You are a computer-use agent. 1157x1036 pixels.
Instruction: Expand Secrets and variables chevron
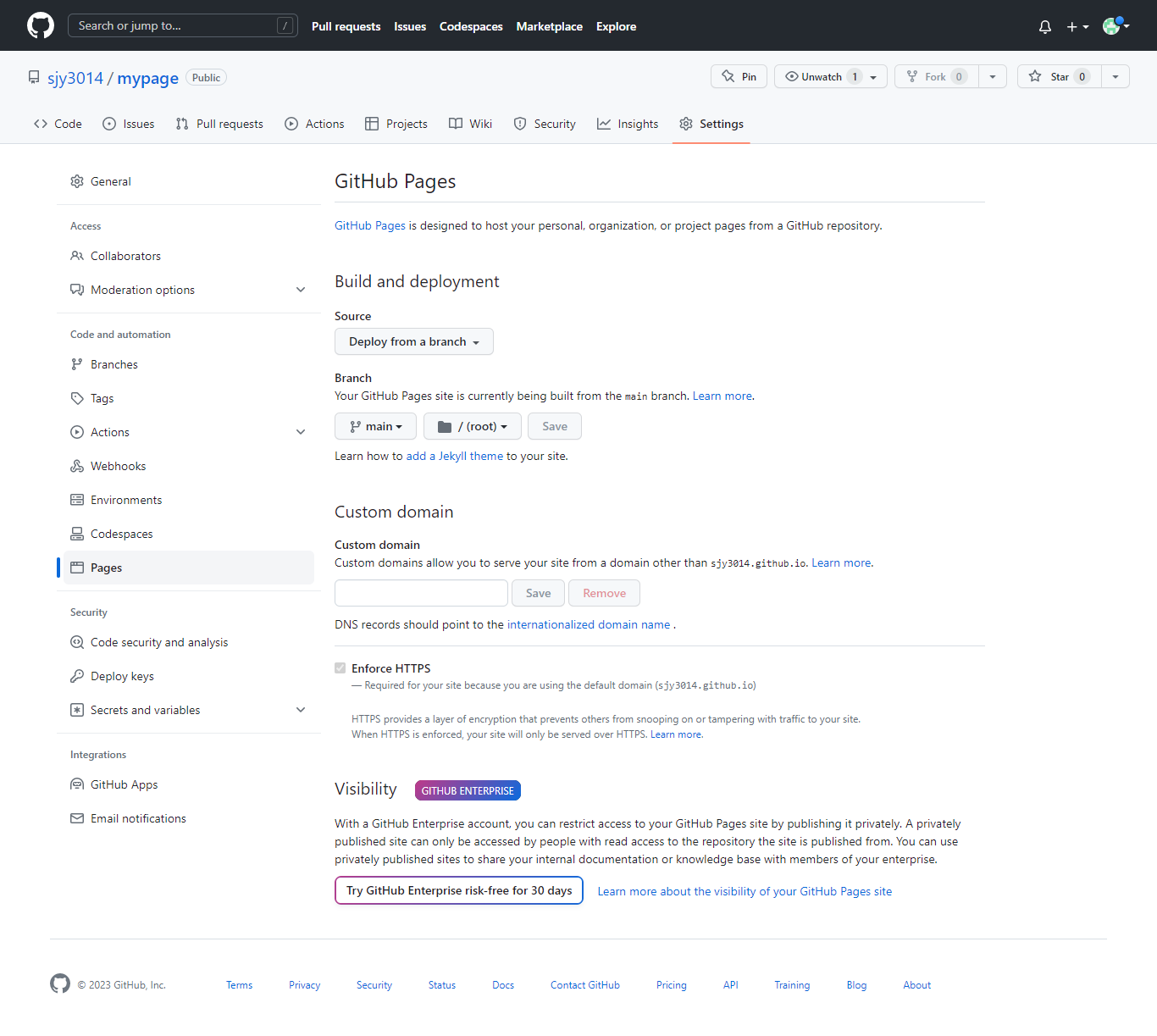click(301, 710)
